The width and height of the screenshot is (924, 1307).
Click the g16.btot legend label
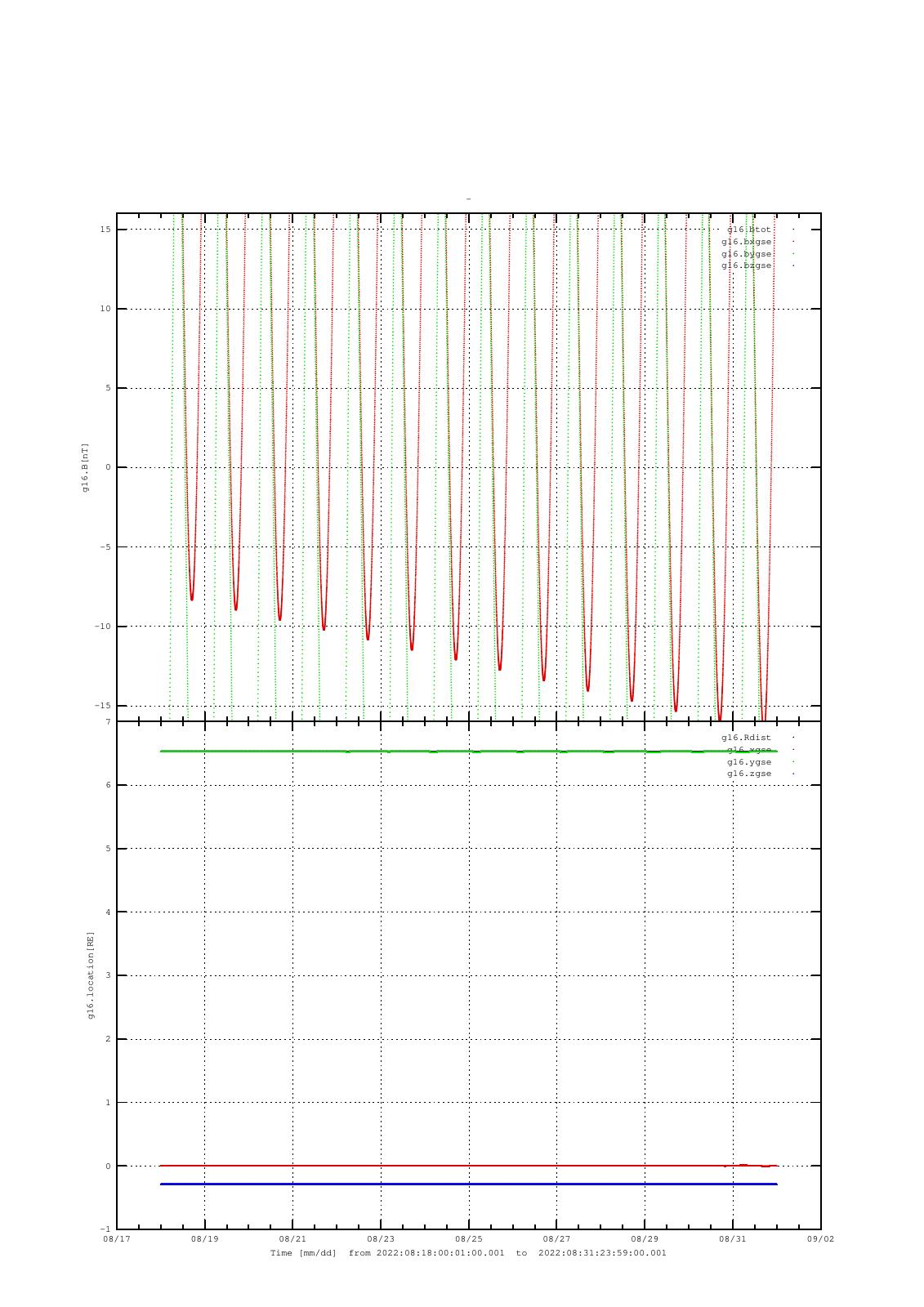click(x=748, y=230)
